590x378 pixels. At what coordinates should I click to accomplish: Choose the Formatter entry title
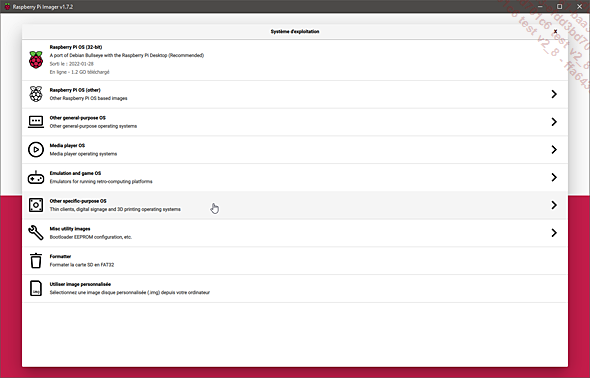point(60,257)
